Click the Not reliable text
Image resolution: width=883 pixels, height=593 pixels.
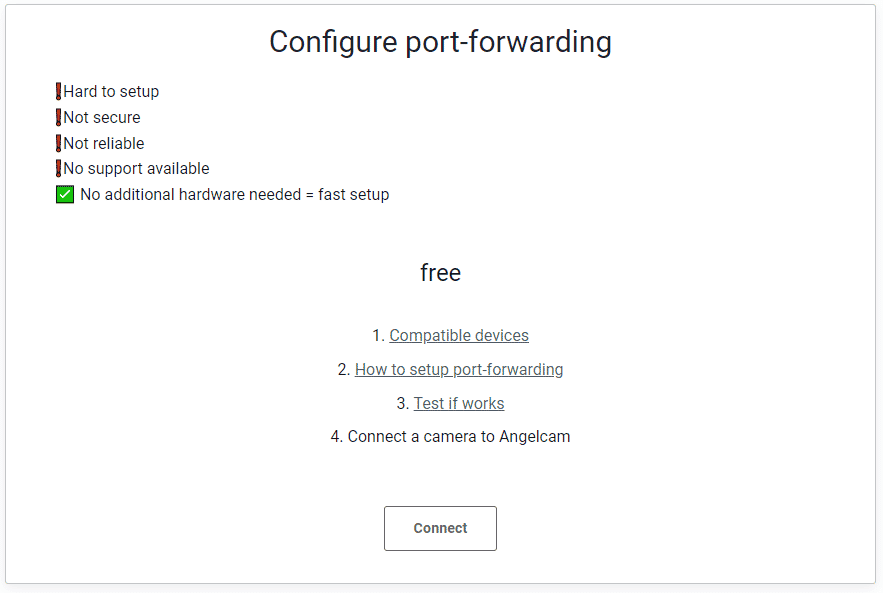(x=104, y=143)
